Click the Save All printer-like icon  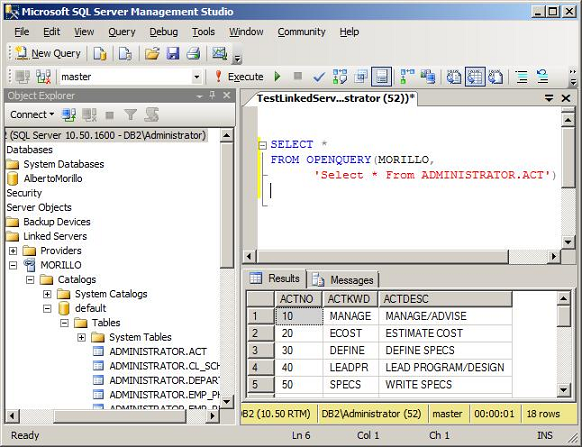pos(193,54)
